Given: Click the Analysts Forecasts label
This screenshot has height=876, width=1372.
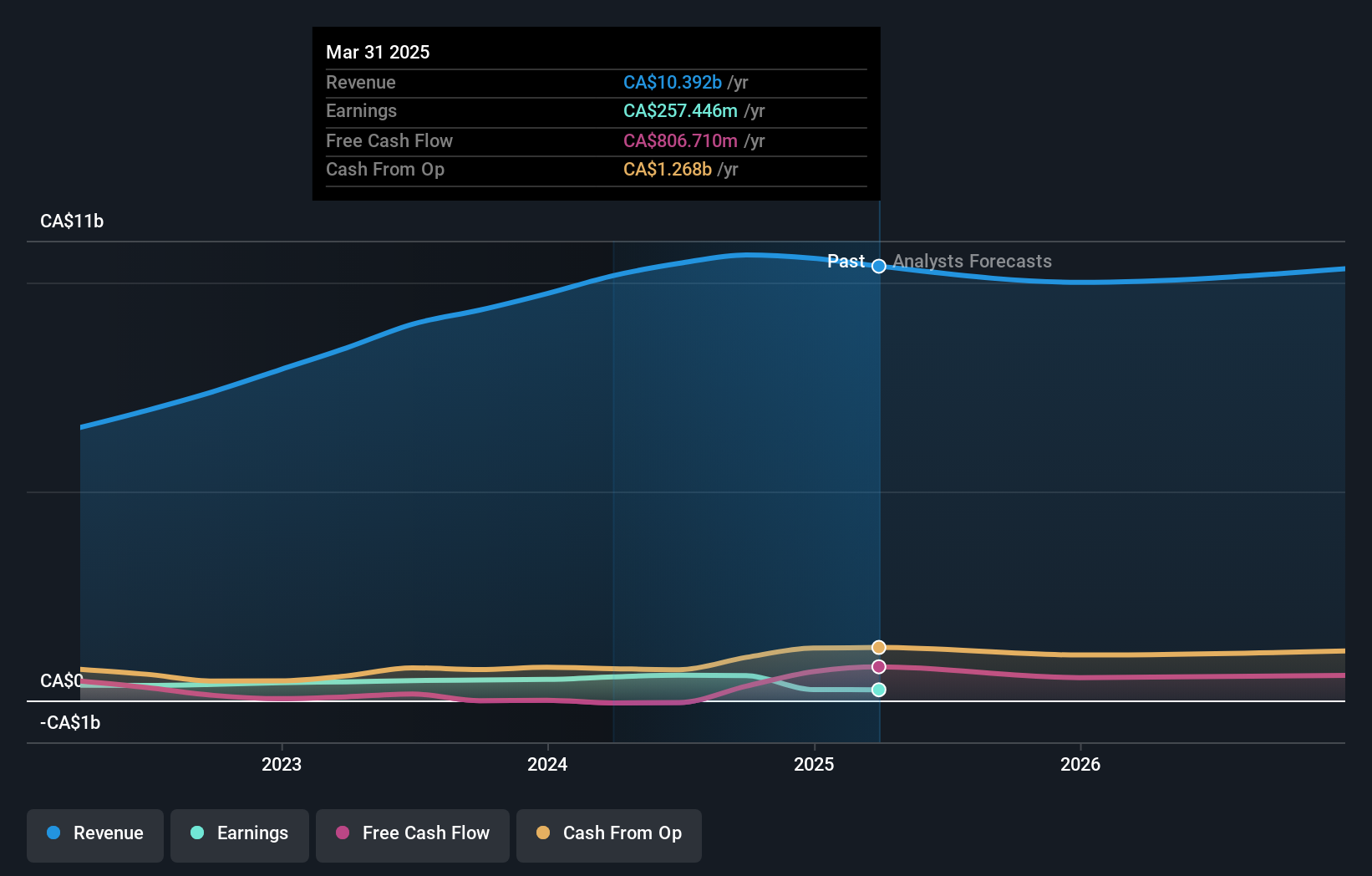Looking at the screenshot, I should [x=972, y=261].
